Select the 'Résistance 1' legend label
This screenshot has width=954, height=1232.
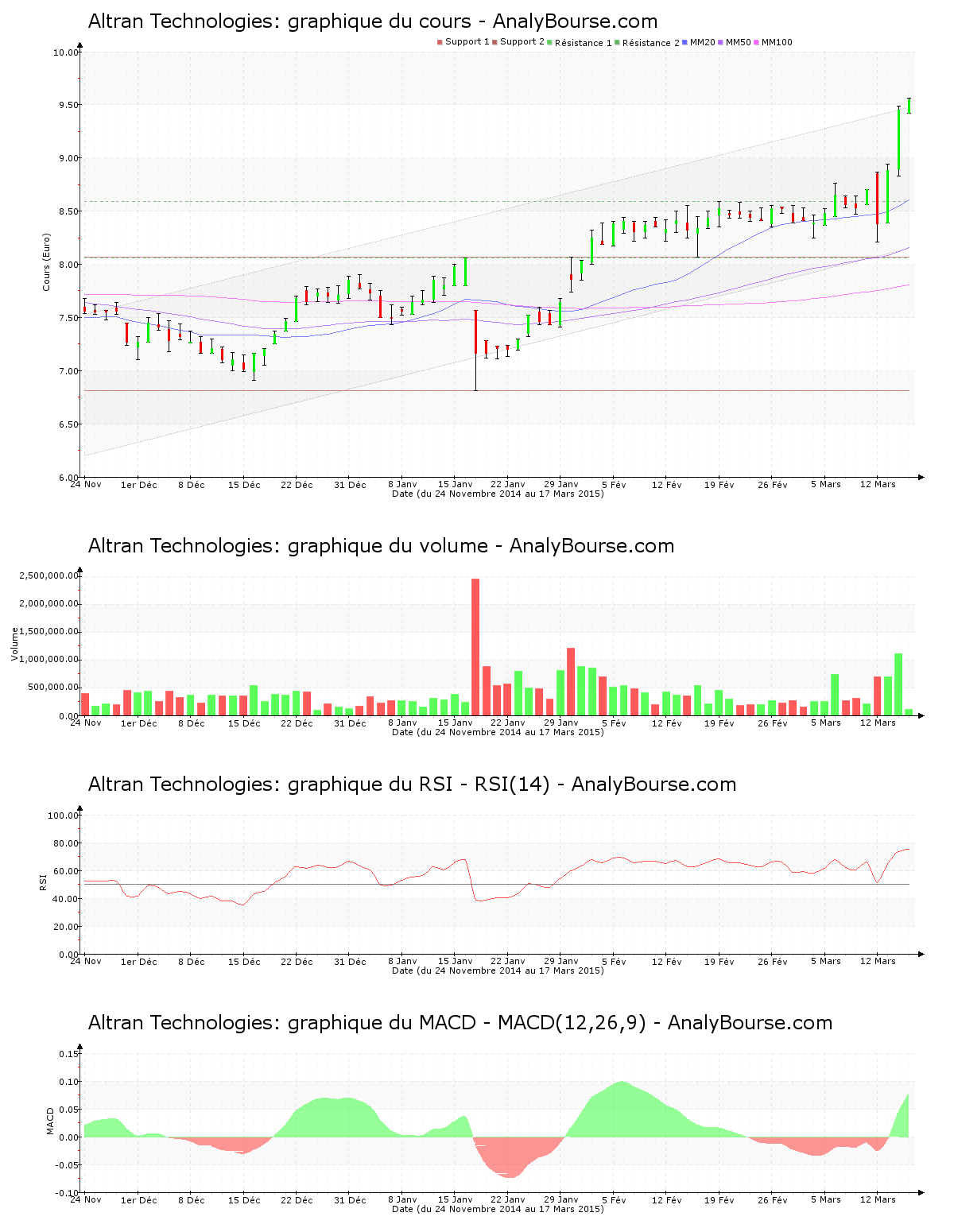point(584,43)
